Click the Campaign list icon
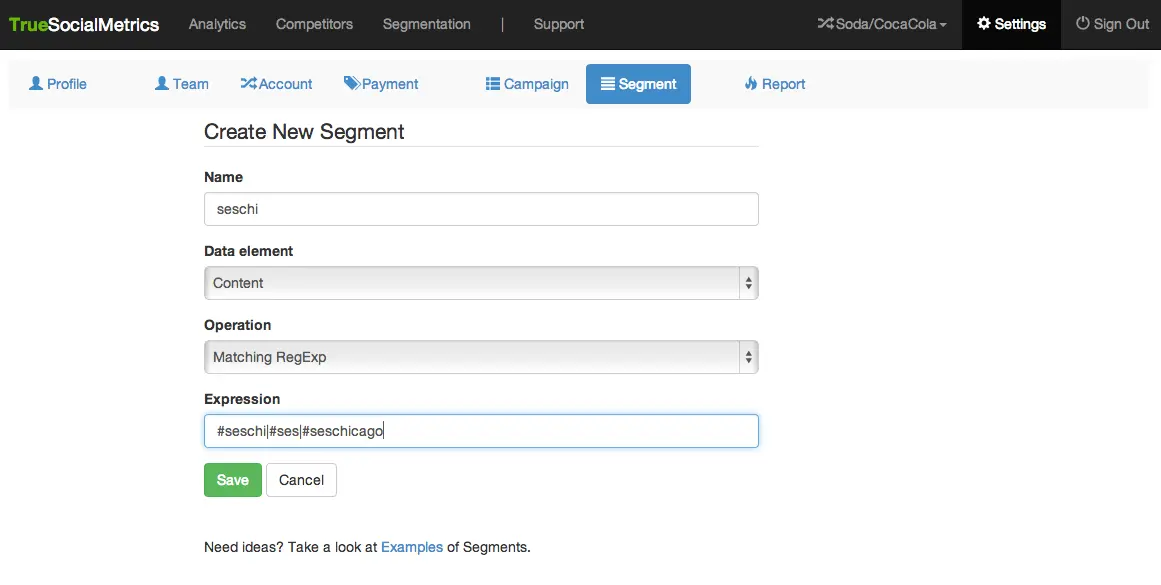This screenshot has height=585, width=1161. coord(493,84)
